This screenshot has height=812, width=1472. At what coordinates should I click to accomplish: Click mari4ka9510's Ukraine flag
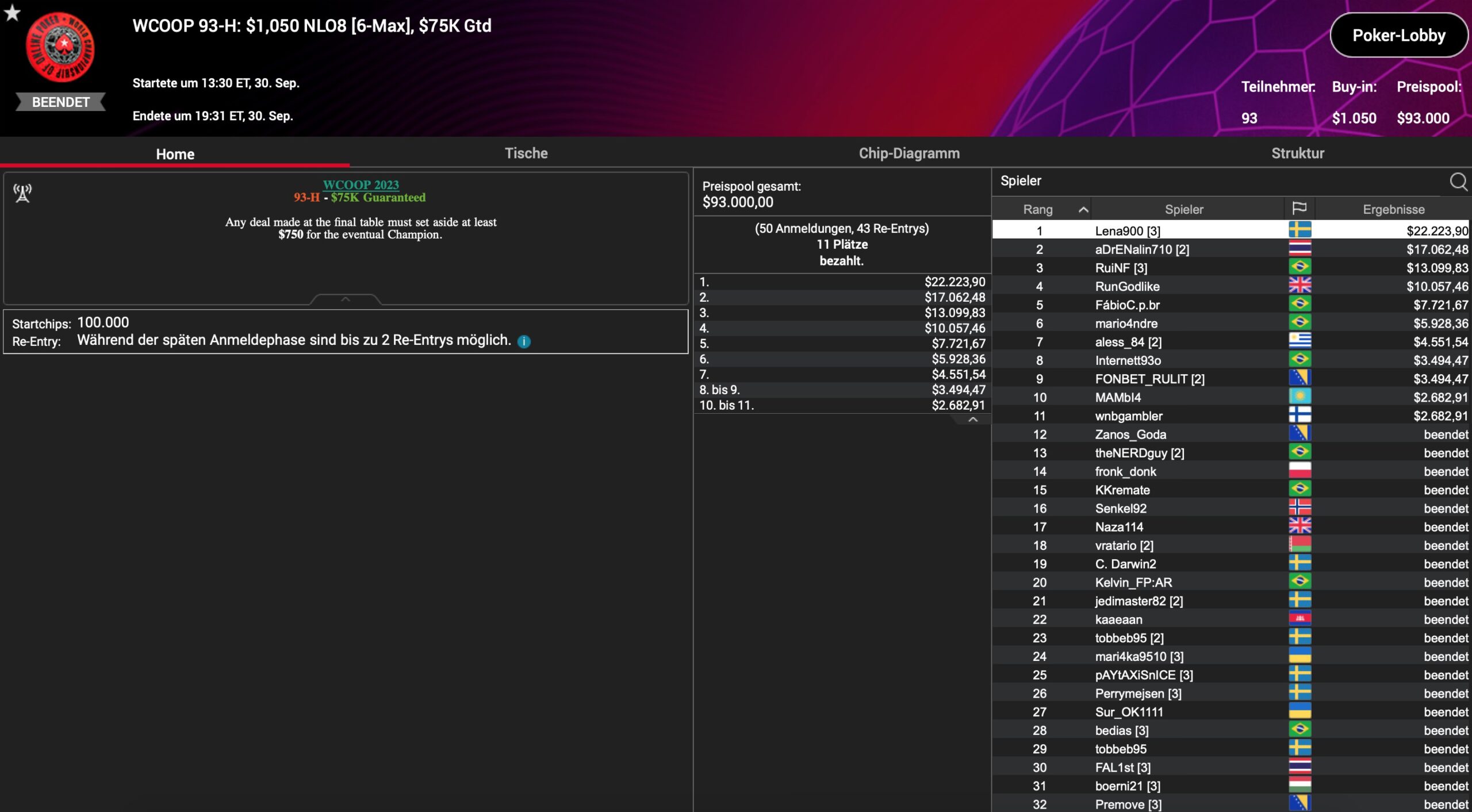pyautogui.click(x=1299, y=656)
